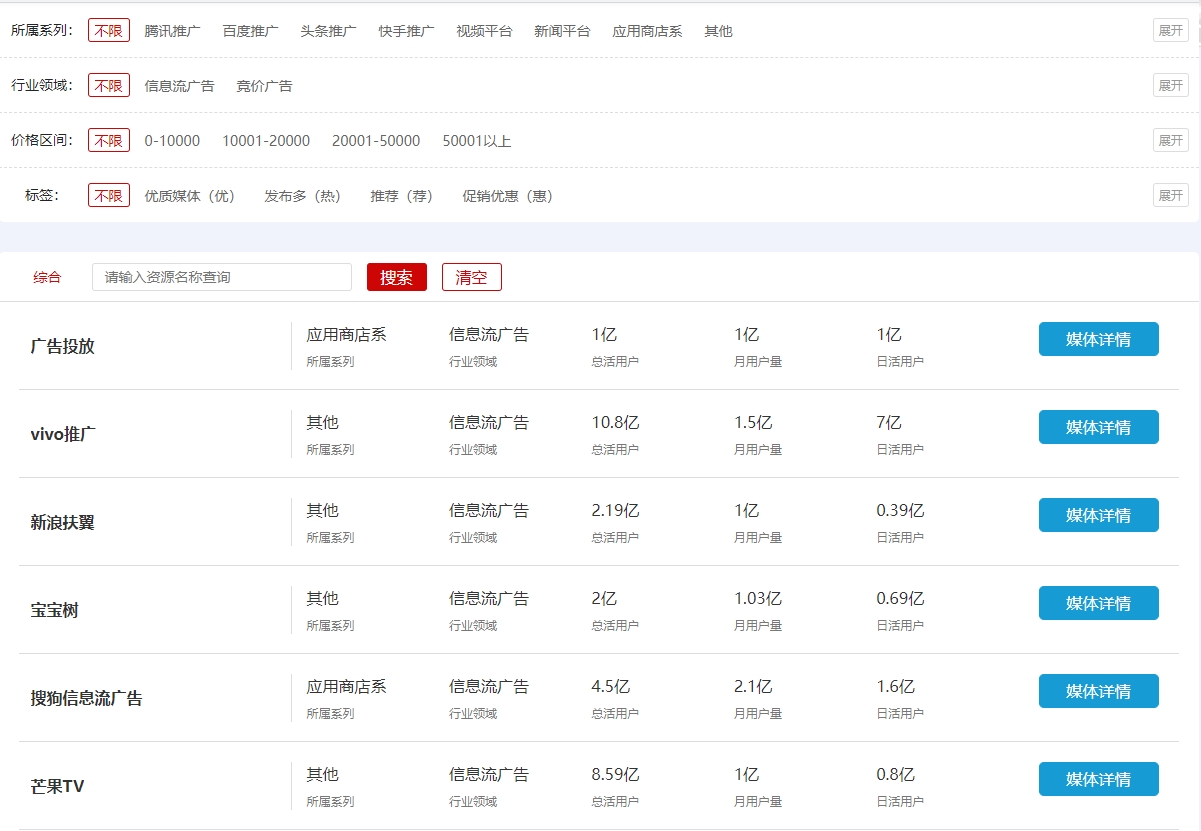
Task: Select 不限 in the 标签 row
Action: point(109,196)
